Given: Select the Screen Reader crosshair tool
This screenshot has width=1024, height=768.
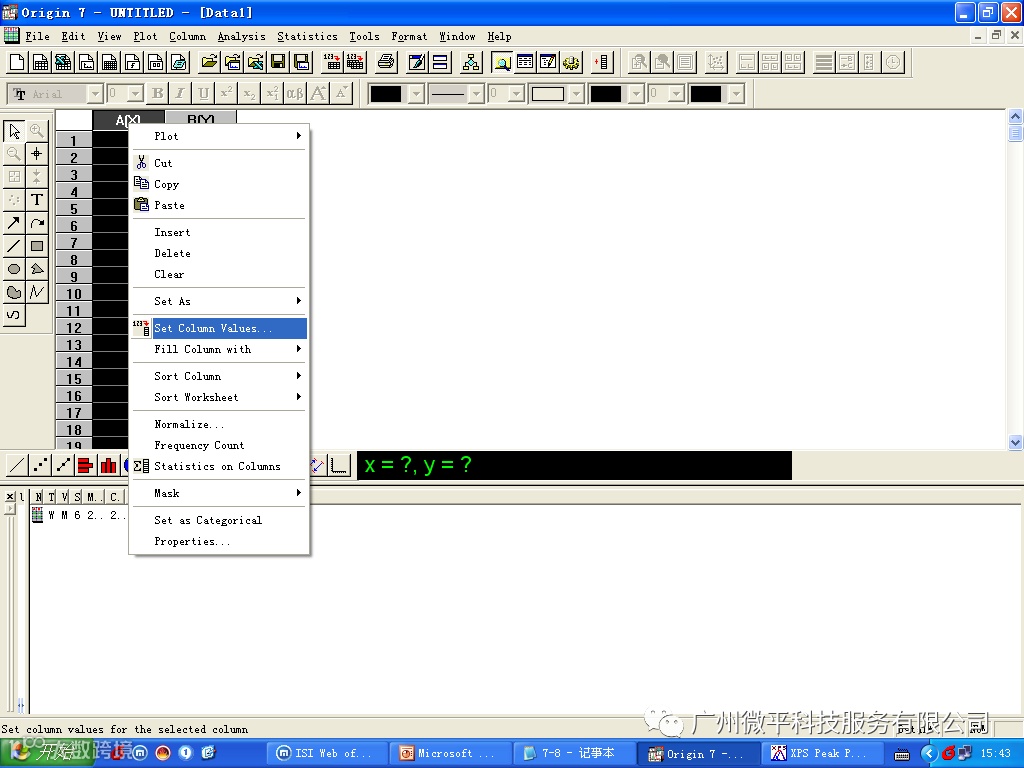Looking at the screenshot, I should click(37, 153).
